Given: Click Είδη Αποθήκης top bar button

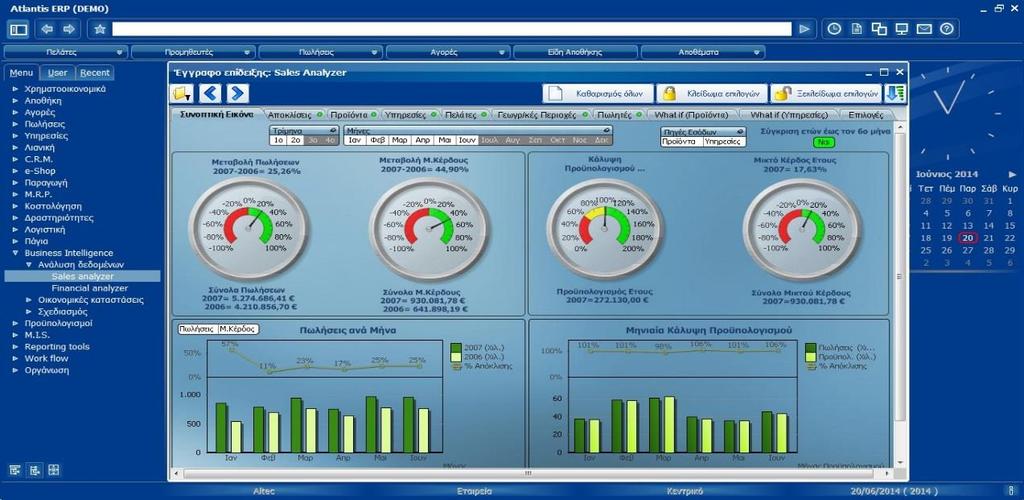Looking at the screenshot, I should click(575, 52).
